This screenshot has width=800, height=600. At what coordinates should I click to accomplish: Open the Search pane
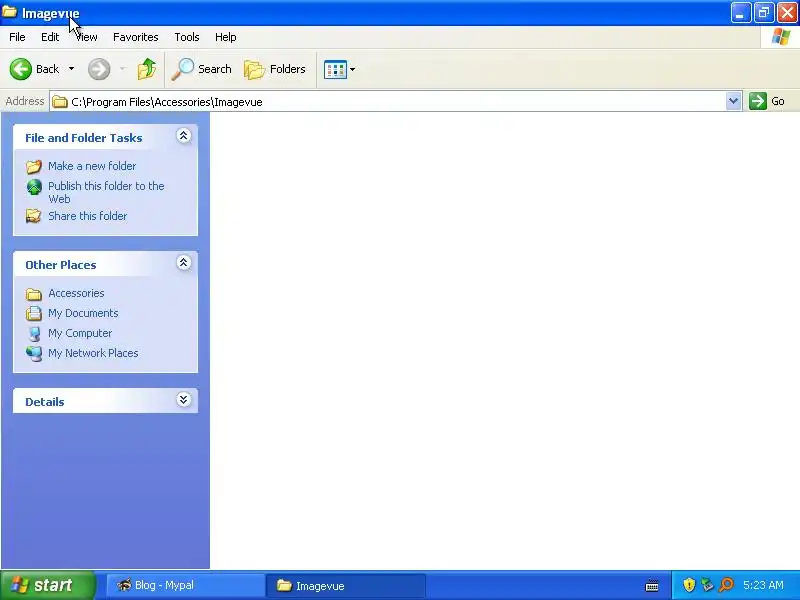pyautogui.click(x=202, y=69)
